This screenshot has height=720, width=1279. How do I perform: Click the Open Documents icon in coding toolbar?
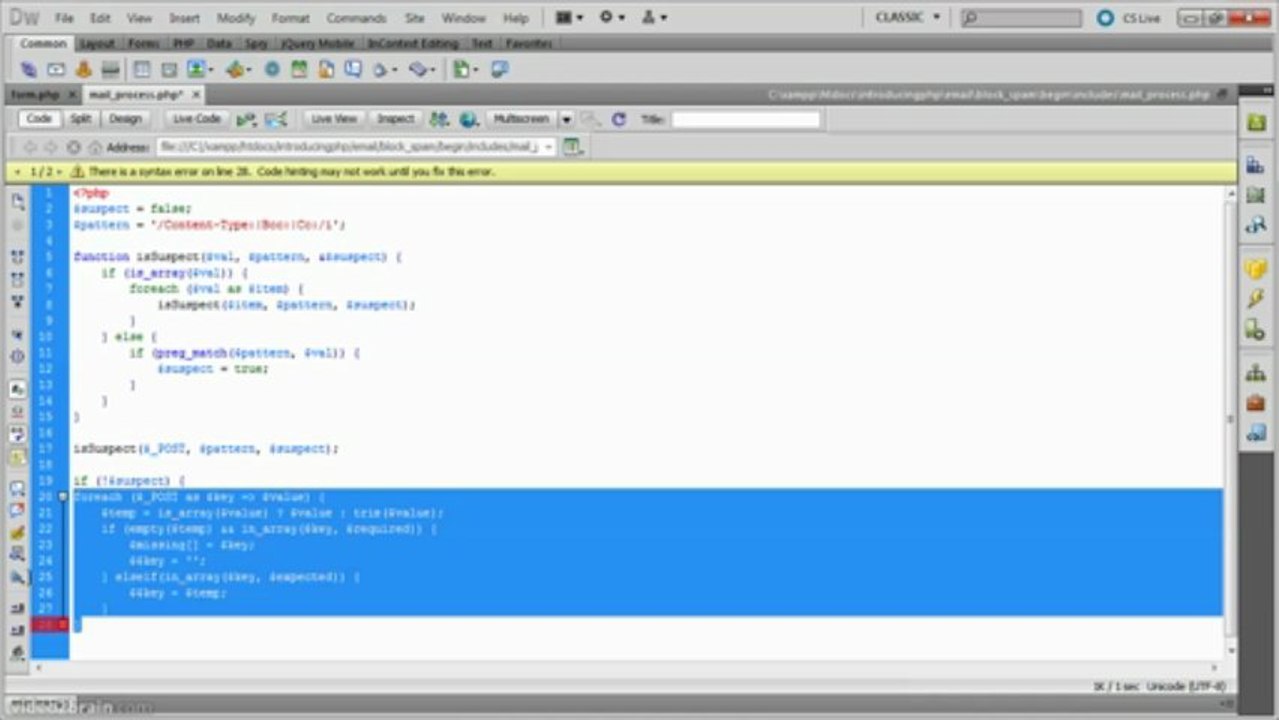pos(18,201)
